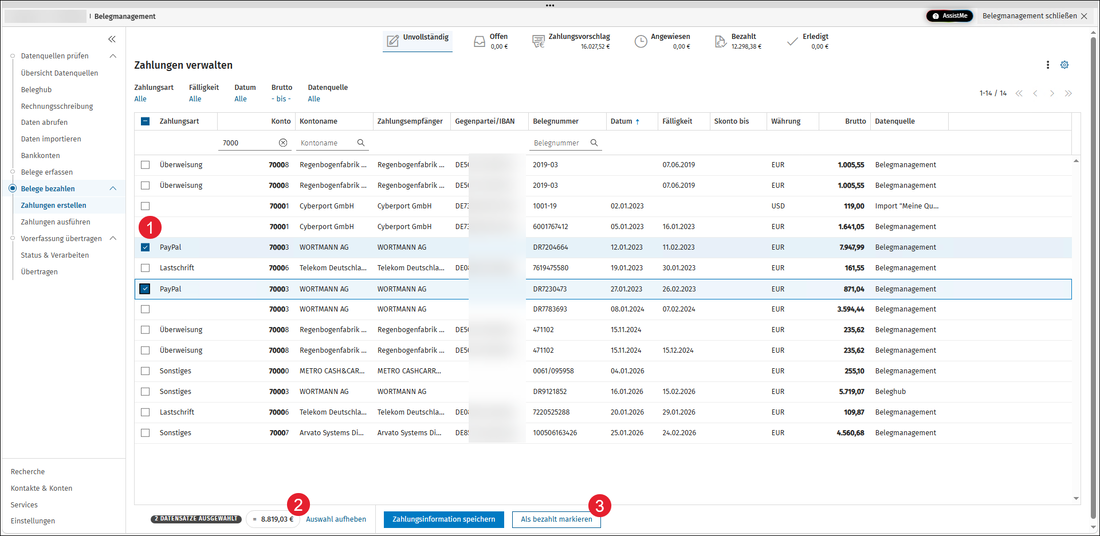Click Zahlungsinformation speichern button
This screenshot has width=1100, height=536.
(443, 520)
